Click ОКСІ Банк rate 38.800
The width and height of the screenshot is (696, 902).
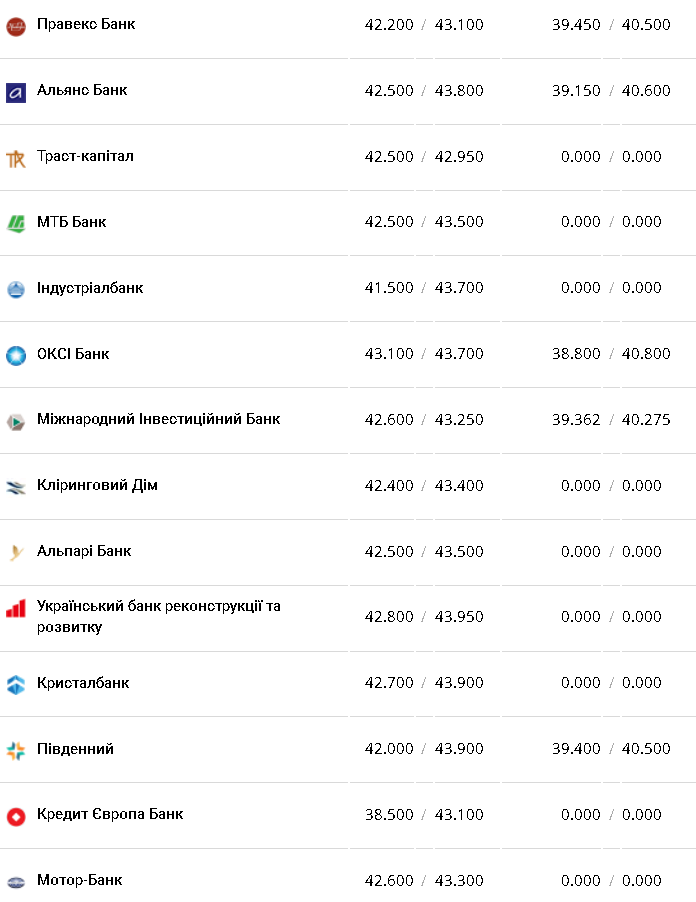tap(576, 353)
